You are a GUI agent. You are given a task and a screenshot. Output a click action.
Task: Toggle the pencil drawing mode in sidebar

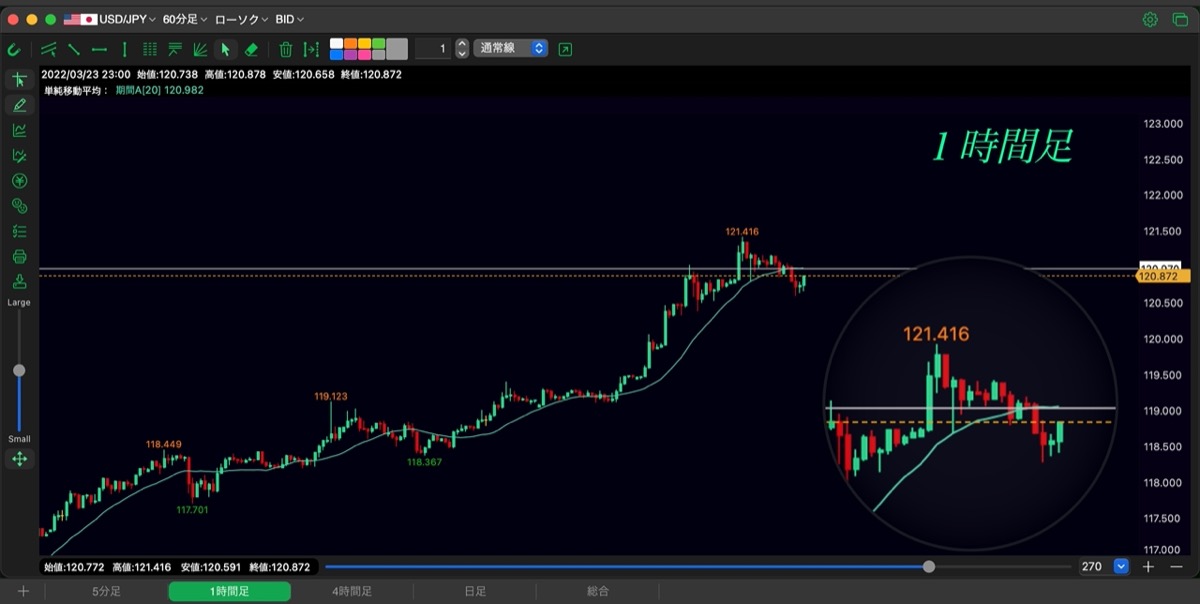coord(19,105)
